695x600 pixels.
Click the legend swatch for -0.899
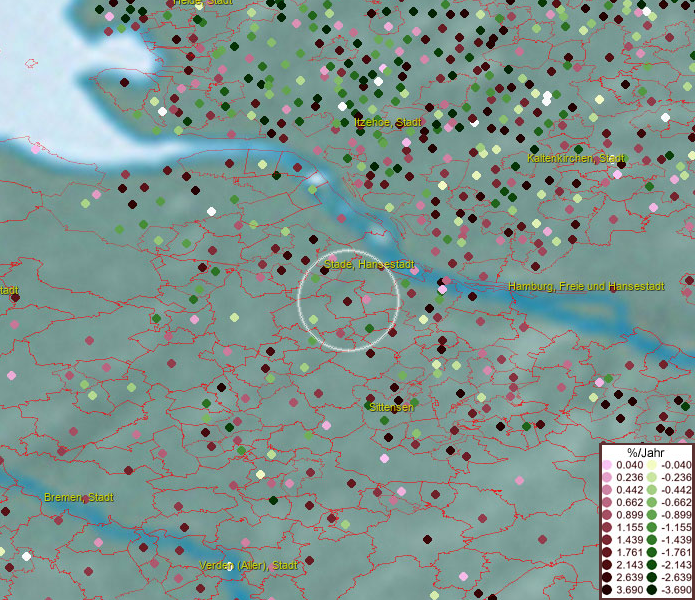pos(652,515)
